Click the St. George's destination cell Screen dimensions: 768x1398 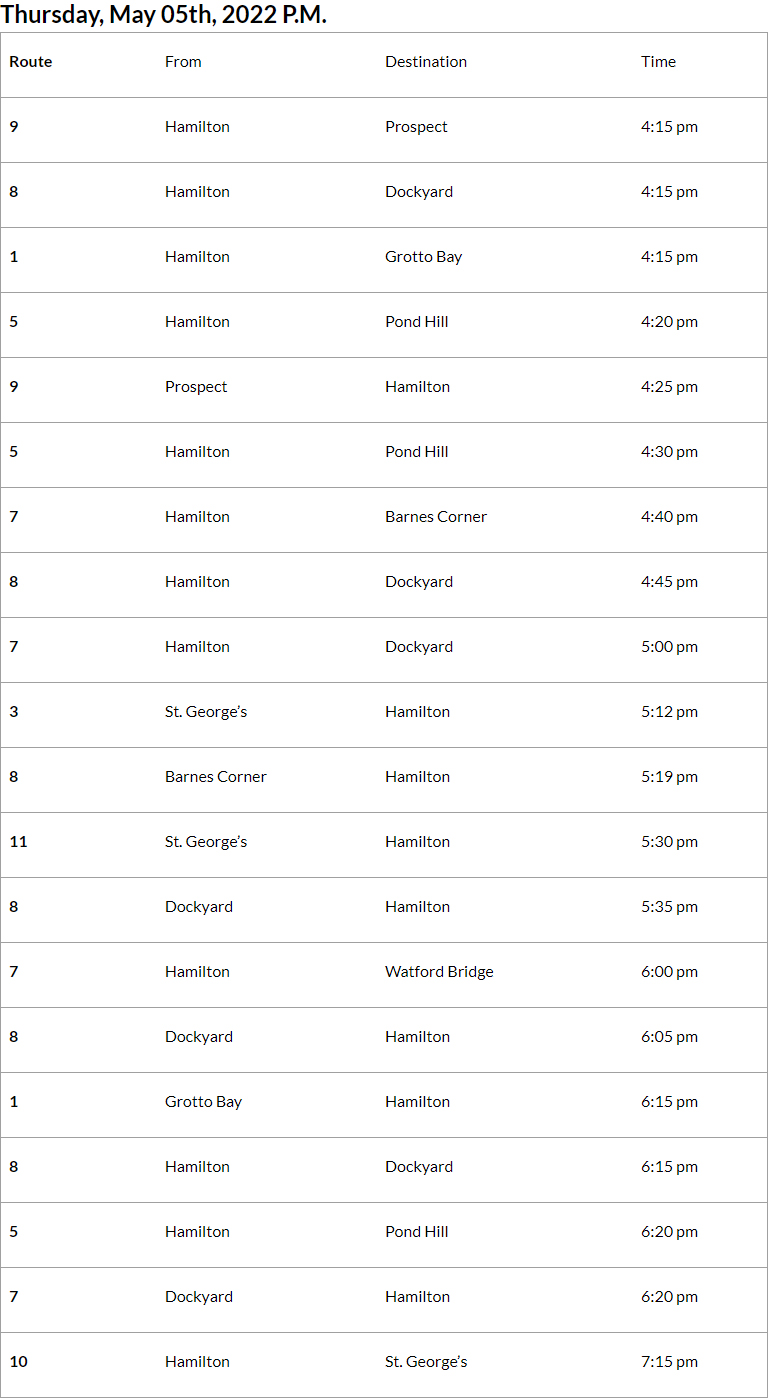426,1362
